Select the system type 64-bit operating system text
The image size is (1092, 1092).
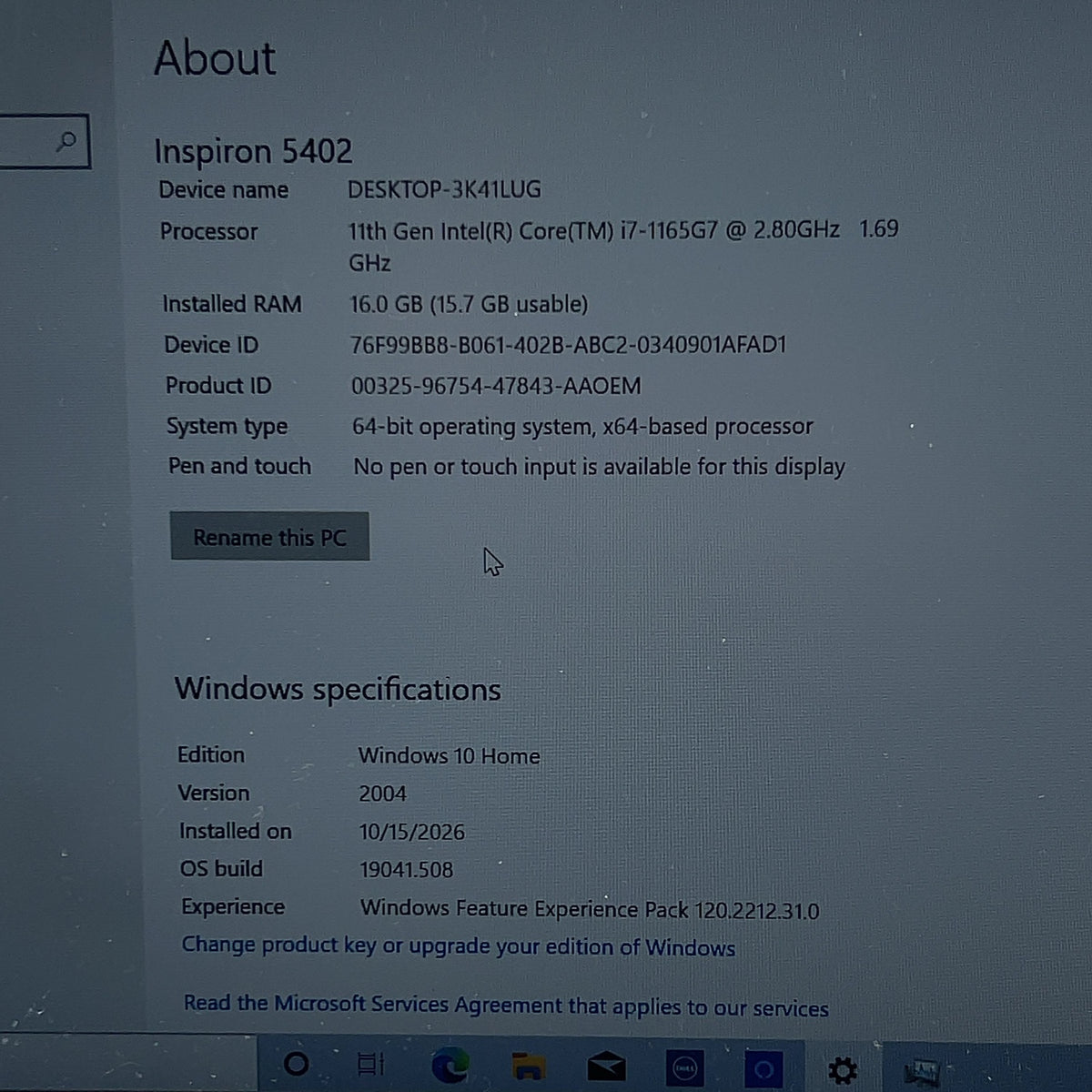pyautogui.click(x=582, y=426)
